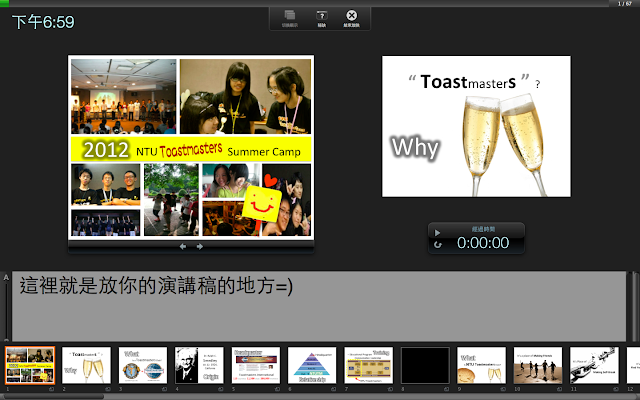Select slide 3 thumbnail with two logos
This screenshot has width=640, height=400.
click(143, 365)
